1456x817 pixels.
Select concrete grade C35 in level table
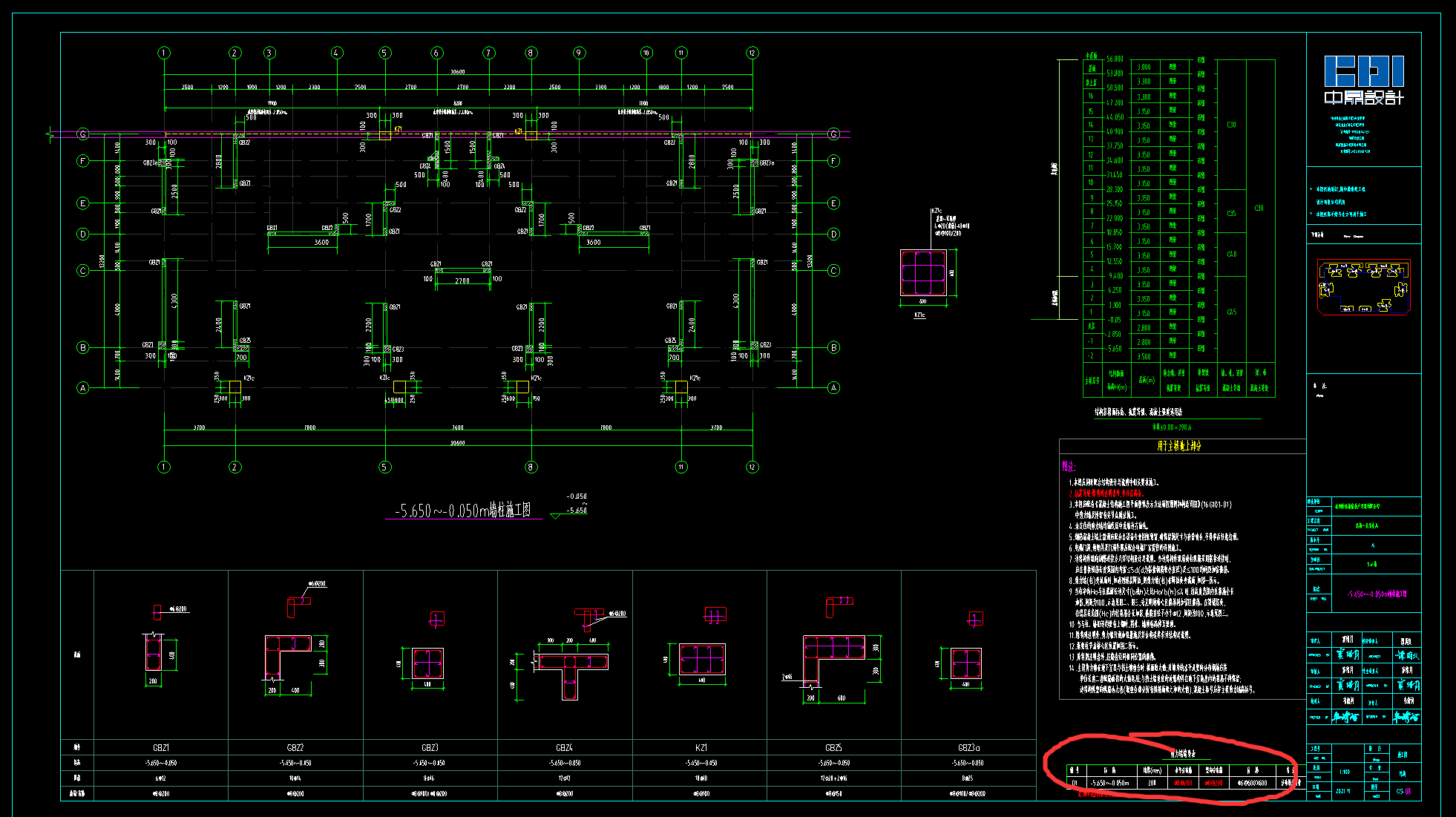click(1231, 214)
